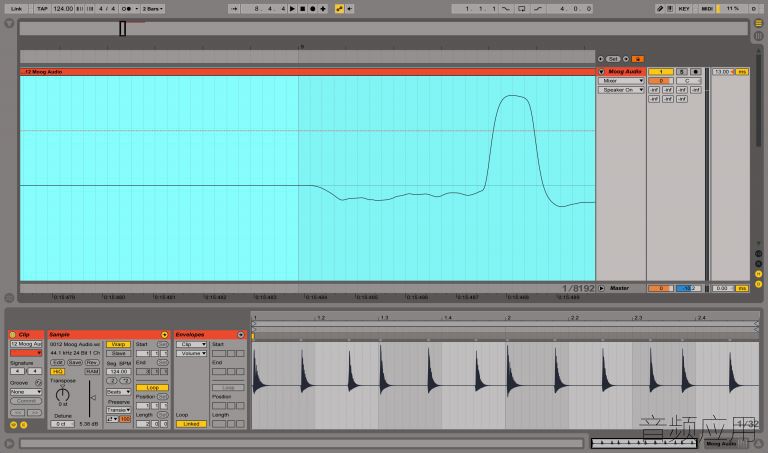The height and width of the screenshot is (453, 768).
Task: Toggle the orange Lock Envelopes button
Action: (638, 59)
